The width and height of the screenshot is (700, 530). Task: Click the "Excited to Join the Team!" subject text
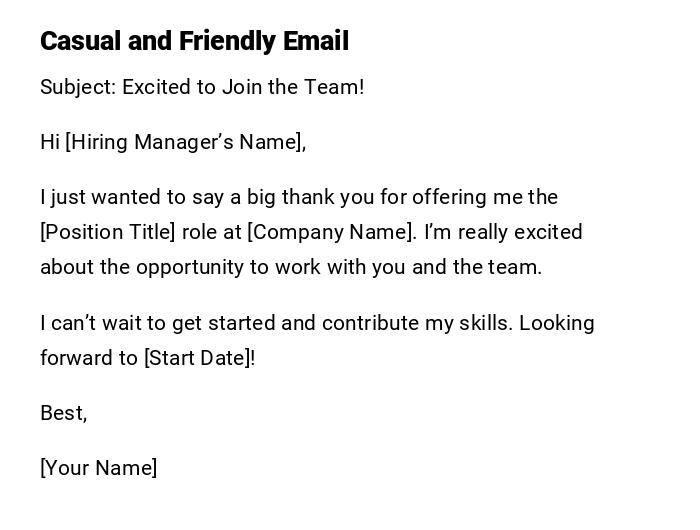tap(243, 87)
